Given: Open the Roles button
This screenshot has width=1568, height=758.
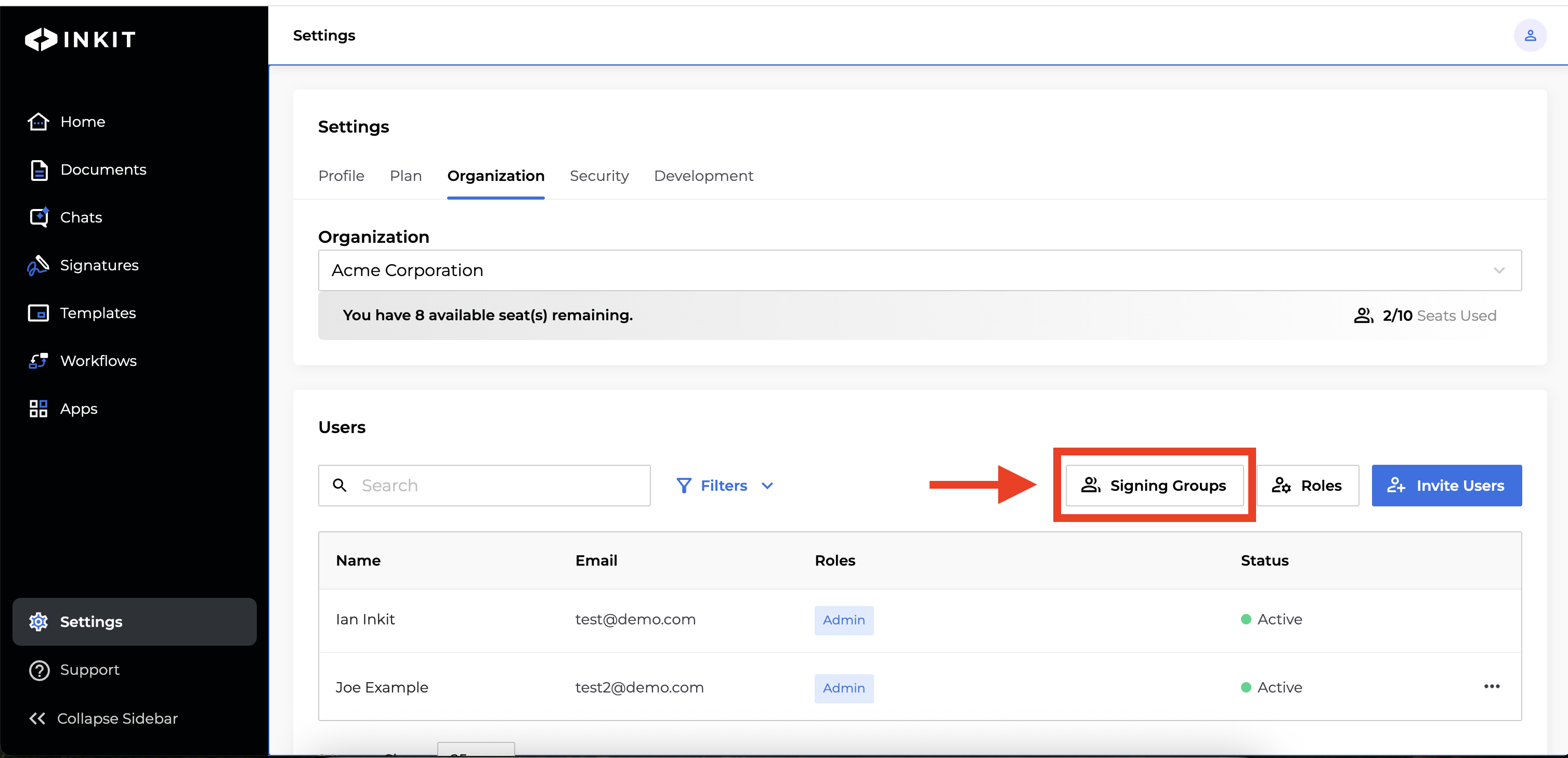Looking at the screenshot, I should coord(1308,485).
